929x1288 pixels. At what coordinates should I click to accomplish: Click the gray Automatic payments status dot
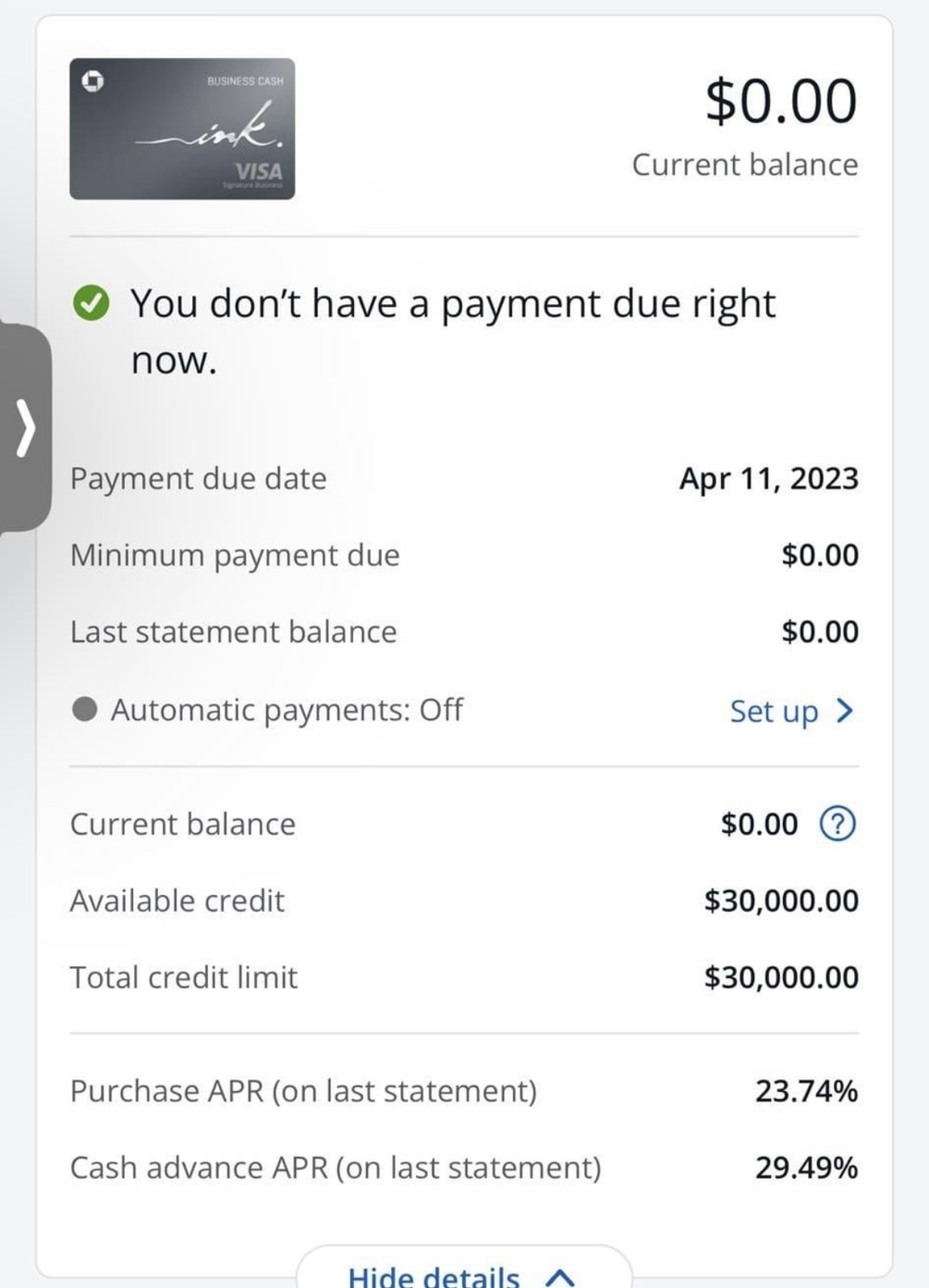click(x=85, y=710)
